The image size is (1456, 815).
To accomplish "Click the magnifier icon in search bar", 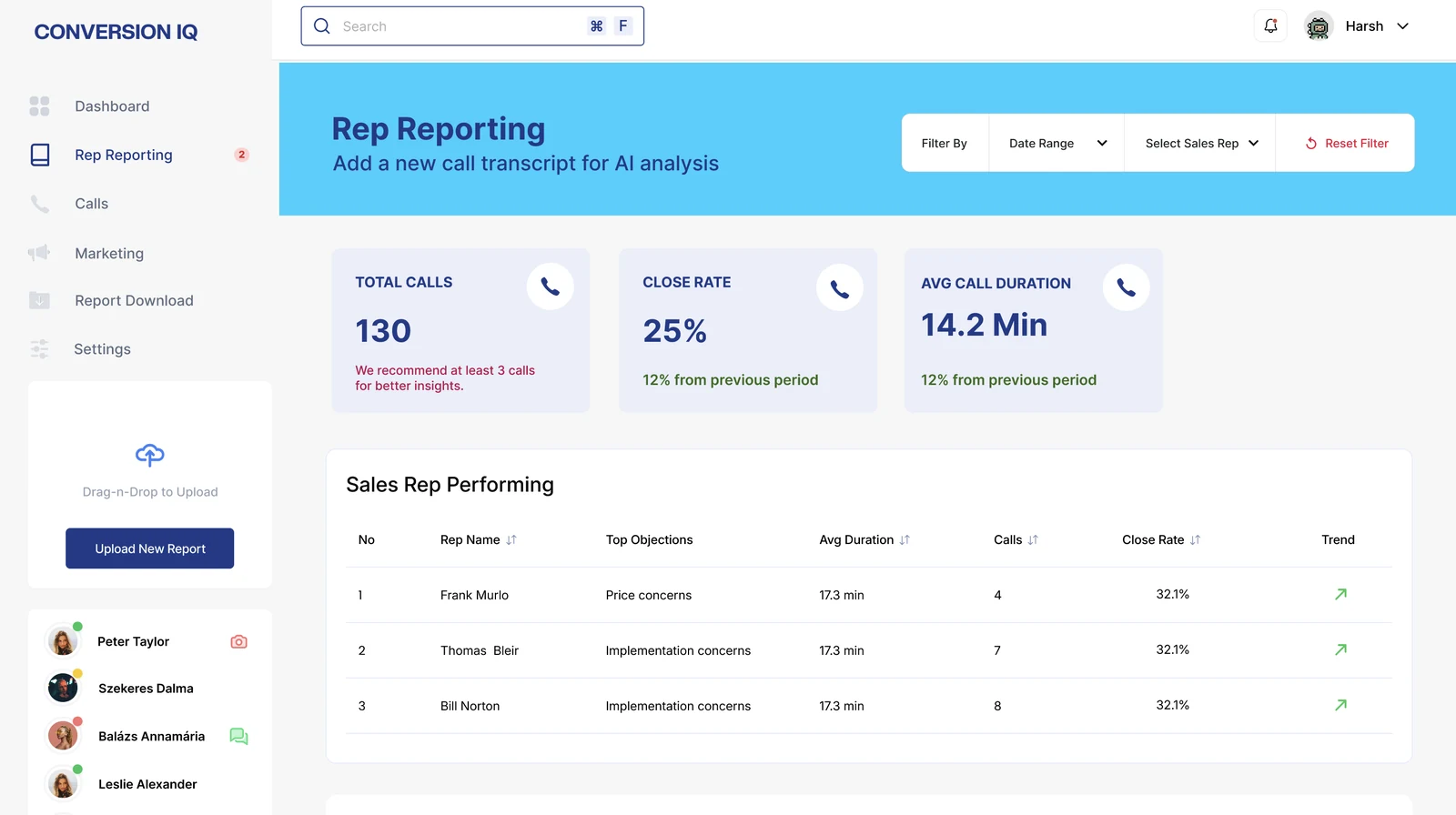I will coord(322,26).
